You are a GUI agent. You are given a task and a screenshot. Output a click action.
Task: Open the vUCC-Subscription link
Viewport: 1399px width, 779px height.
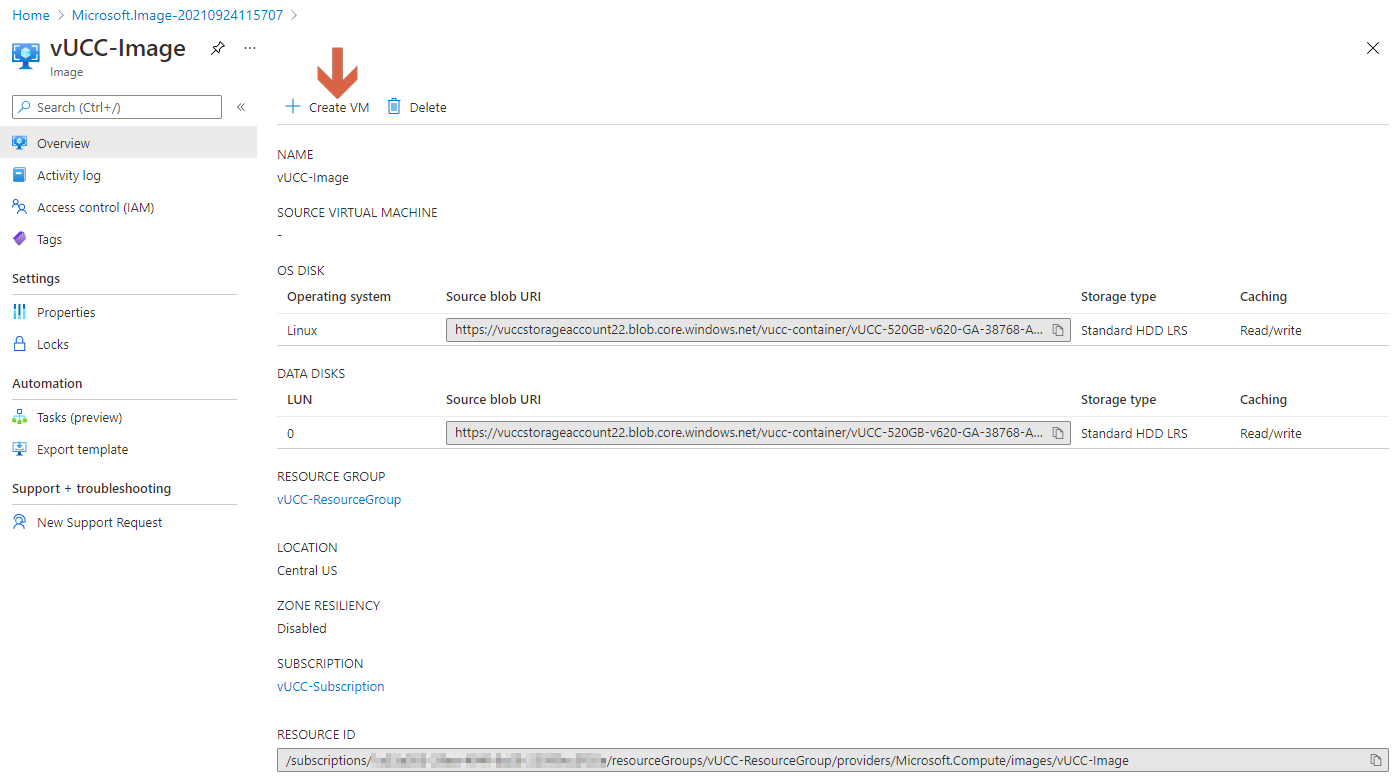point(331,686)
